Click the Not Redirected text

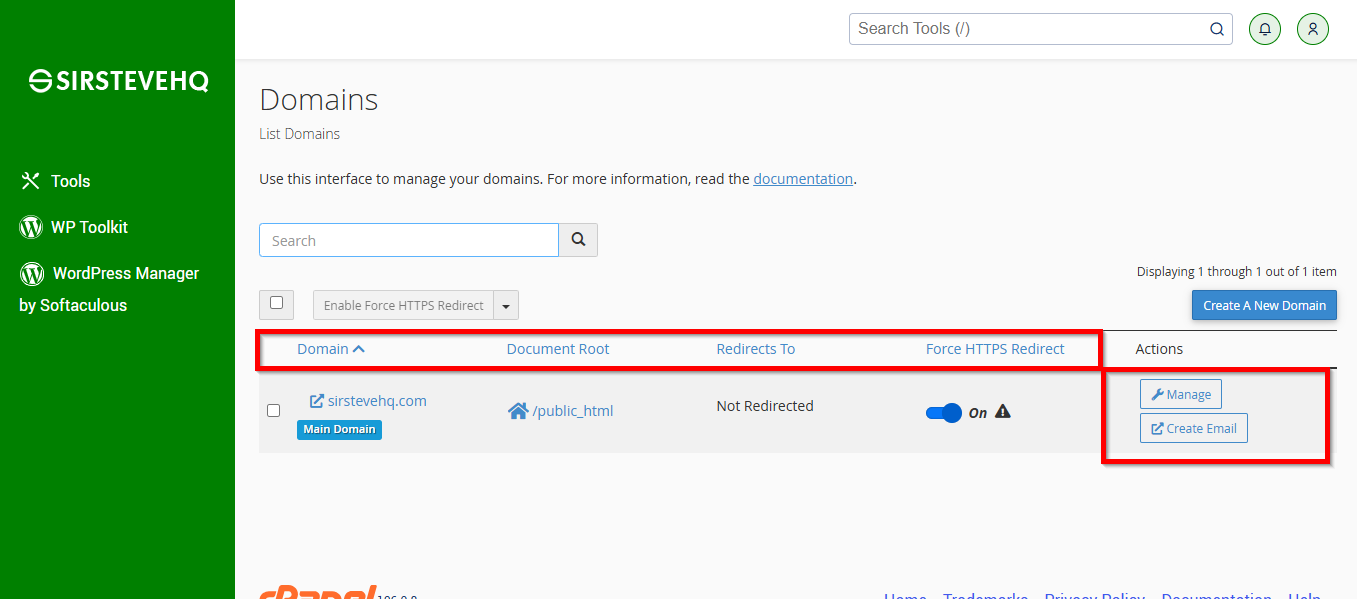tap(765, 406)
